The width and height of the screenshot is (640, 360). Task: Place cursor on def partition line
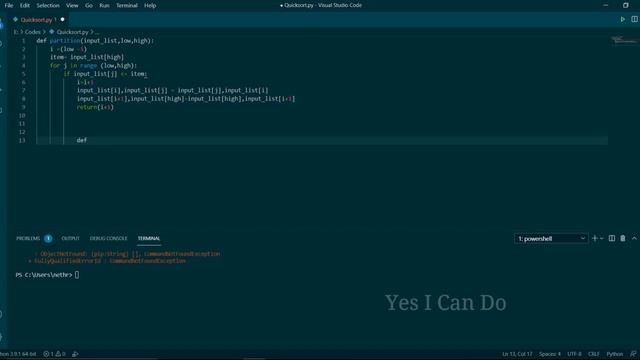pyautogui.click(x=95, y=41)
